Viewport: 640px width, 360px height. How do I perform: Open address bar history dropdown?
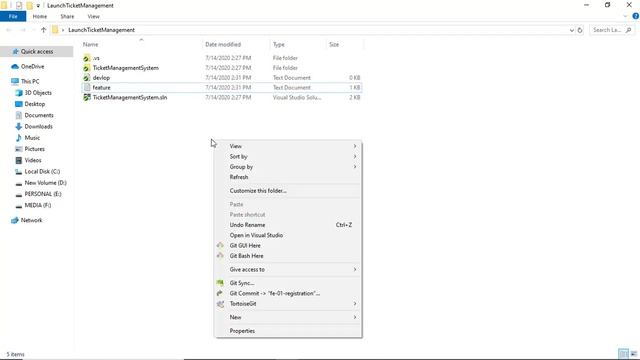click(x=571, y=30)
